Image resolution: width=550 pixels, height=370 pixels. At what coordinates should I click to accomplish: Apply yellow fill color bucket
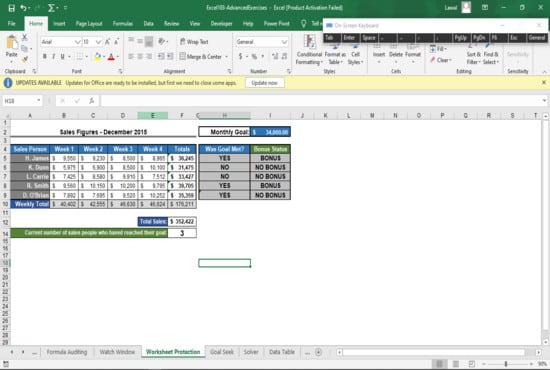(98, 56)
